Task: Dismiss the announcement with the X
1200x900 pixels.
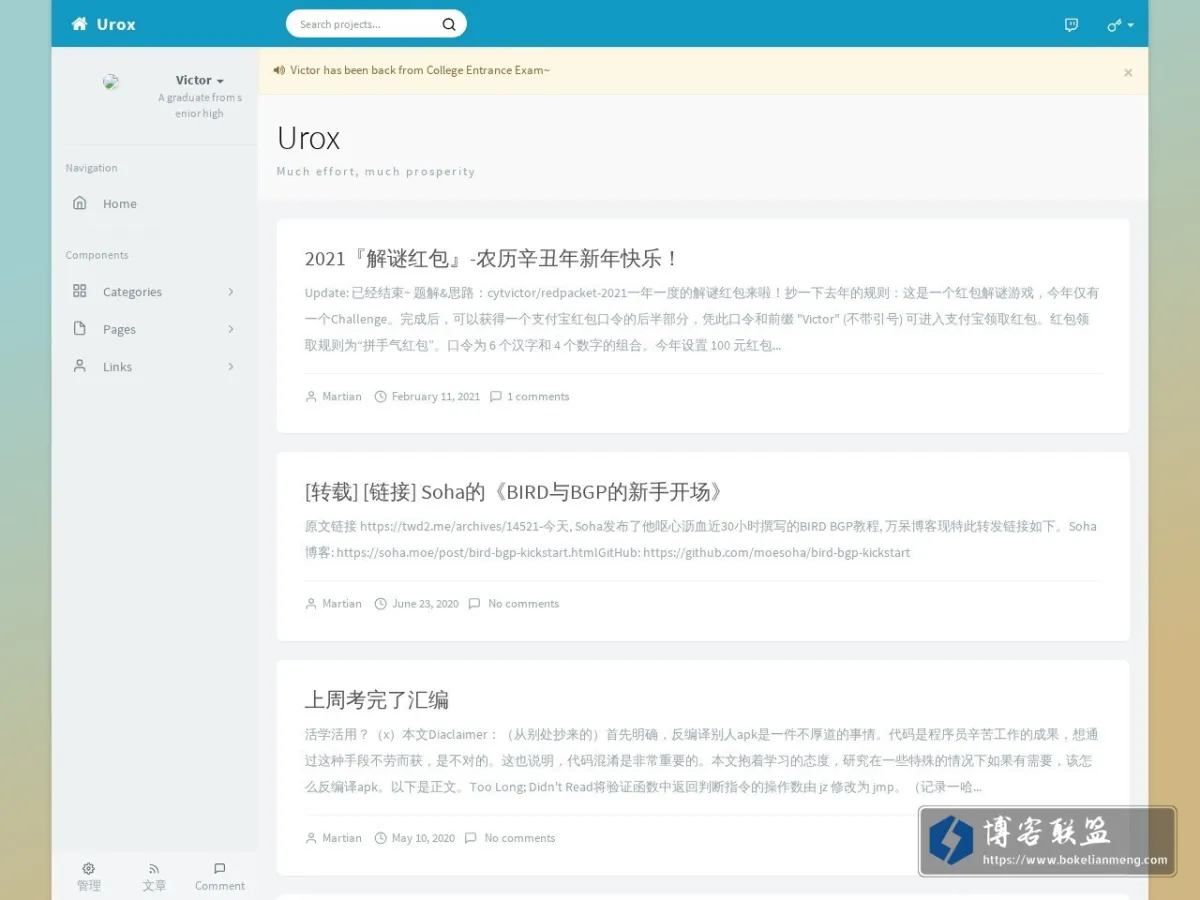Action: [x=1128, y=72]
